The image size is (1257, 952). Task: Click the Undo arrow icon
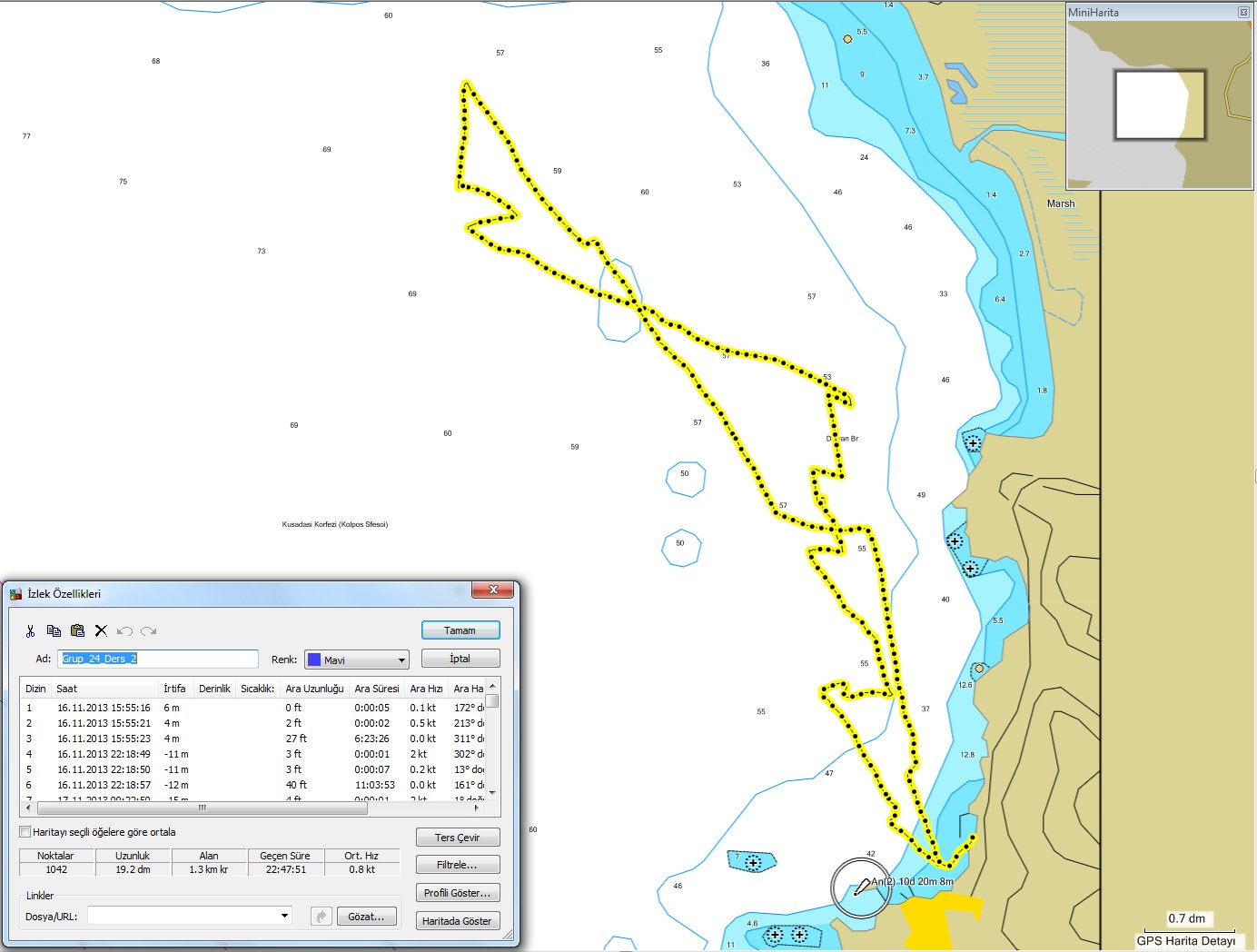pos(124,630)
